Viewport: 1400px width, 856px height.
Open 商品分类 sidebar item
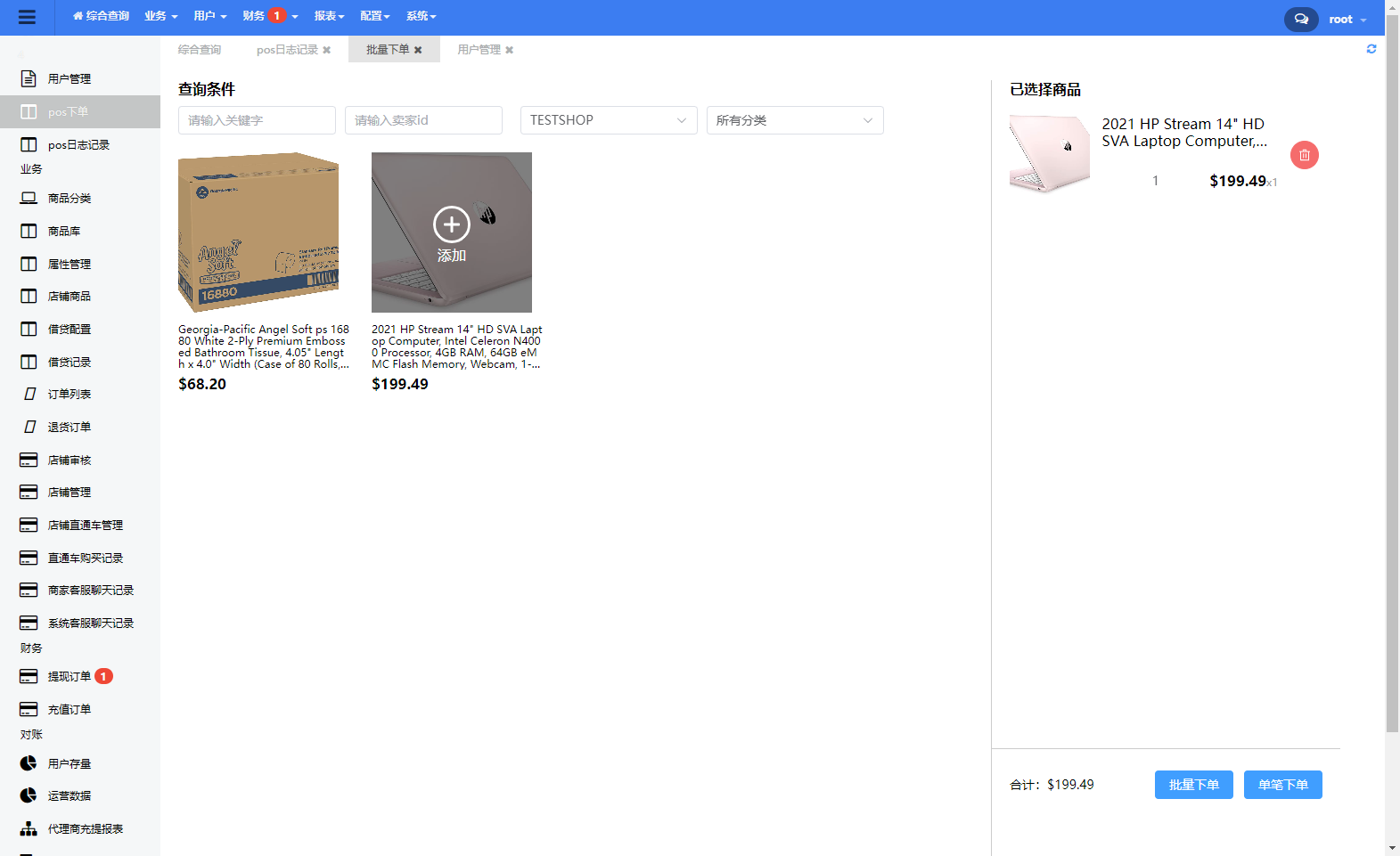point(80,198)
